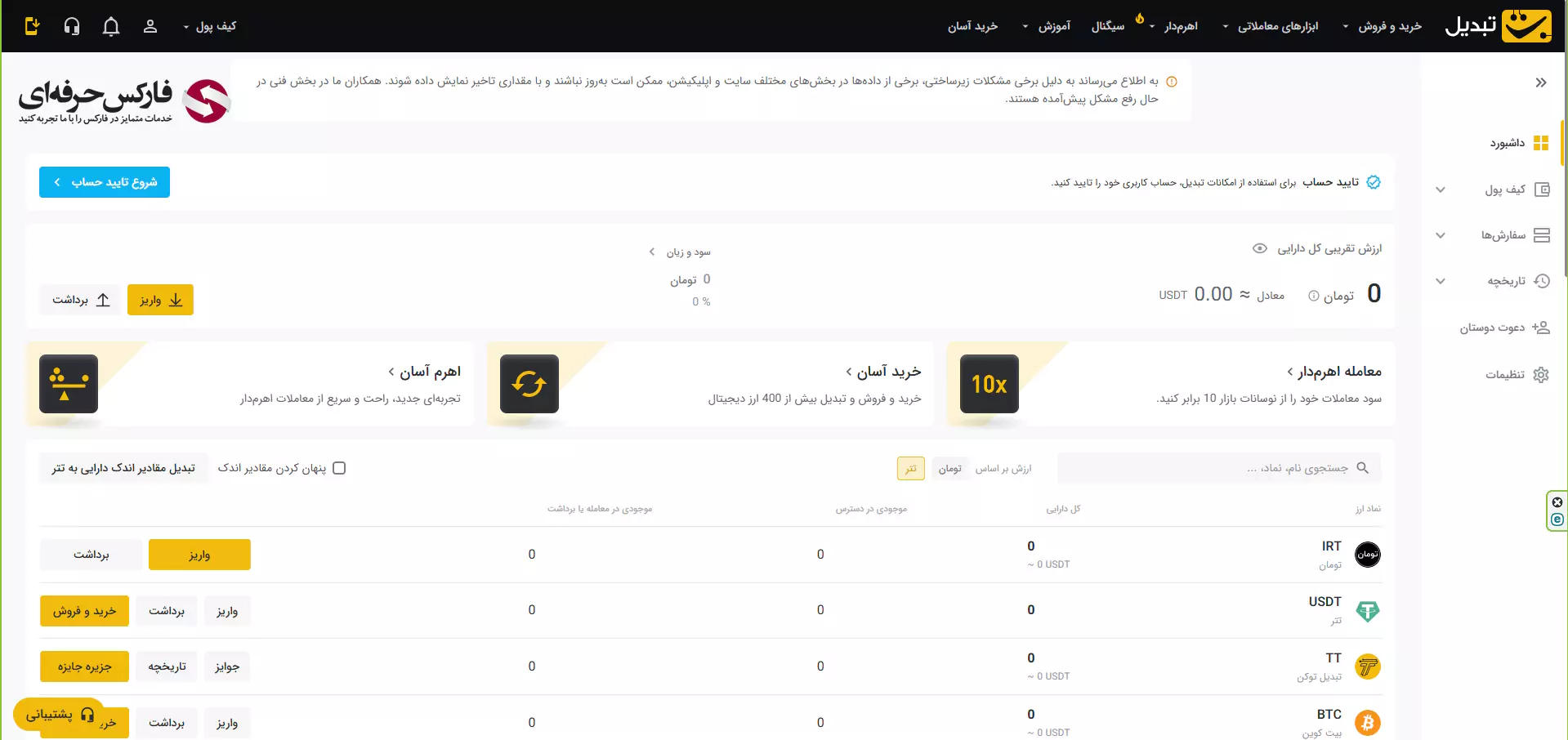
Task: Click شروع تایید حساب button
Action: (105, 182)
